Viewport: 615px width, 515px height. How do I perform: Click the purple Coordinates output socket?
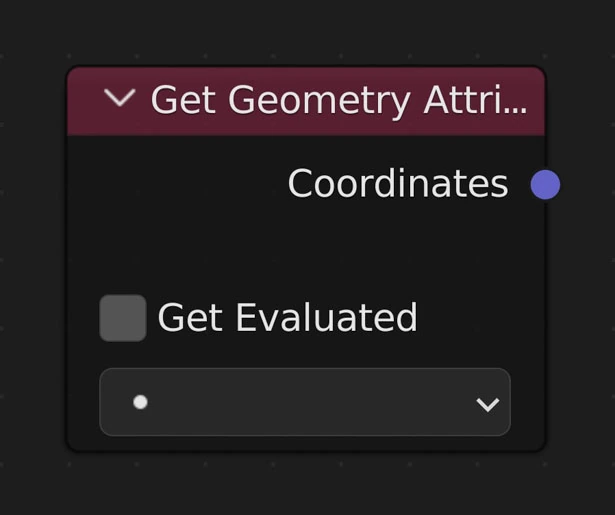click(x=545, y=184)
